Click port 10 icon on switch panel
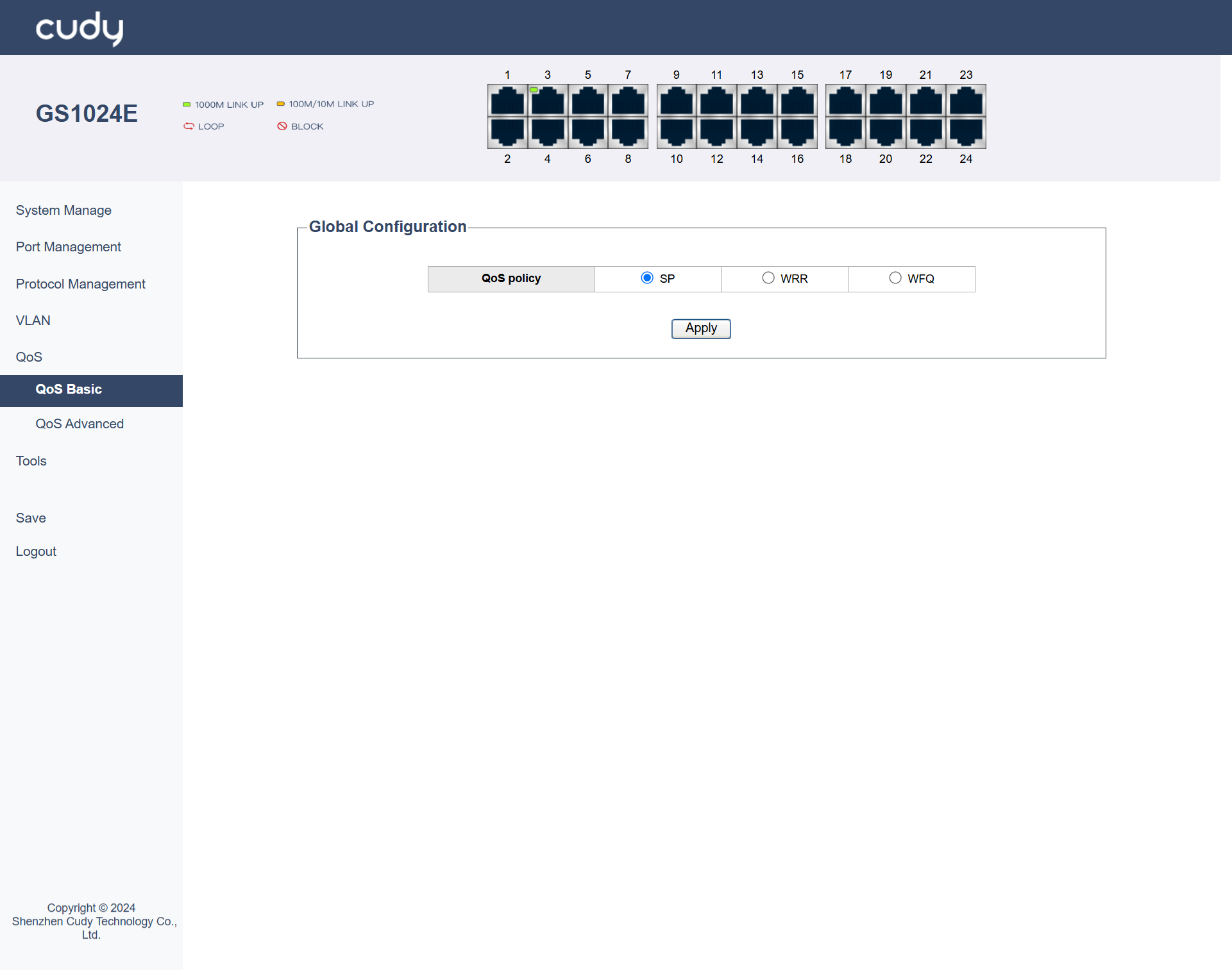1232x972 pixels. [677, 132]
